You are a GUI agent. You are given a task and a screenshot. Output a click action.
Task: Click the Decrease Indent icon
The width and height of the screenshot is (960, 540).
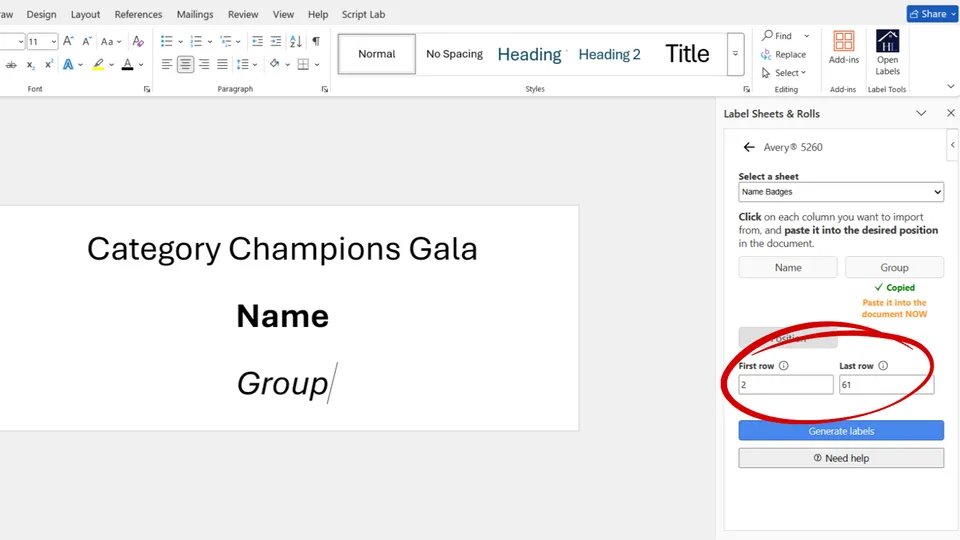pyautogui.click(x=257, y=41)
